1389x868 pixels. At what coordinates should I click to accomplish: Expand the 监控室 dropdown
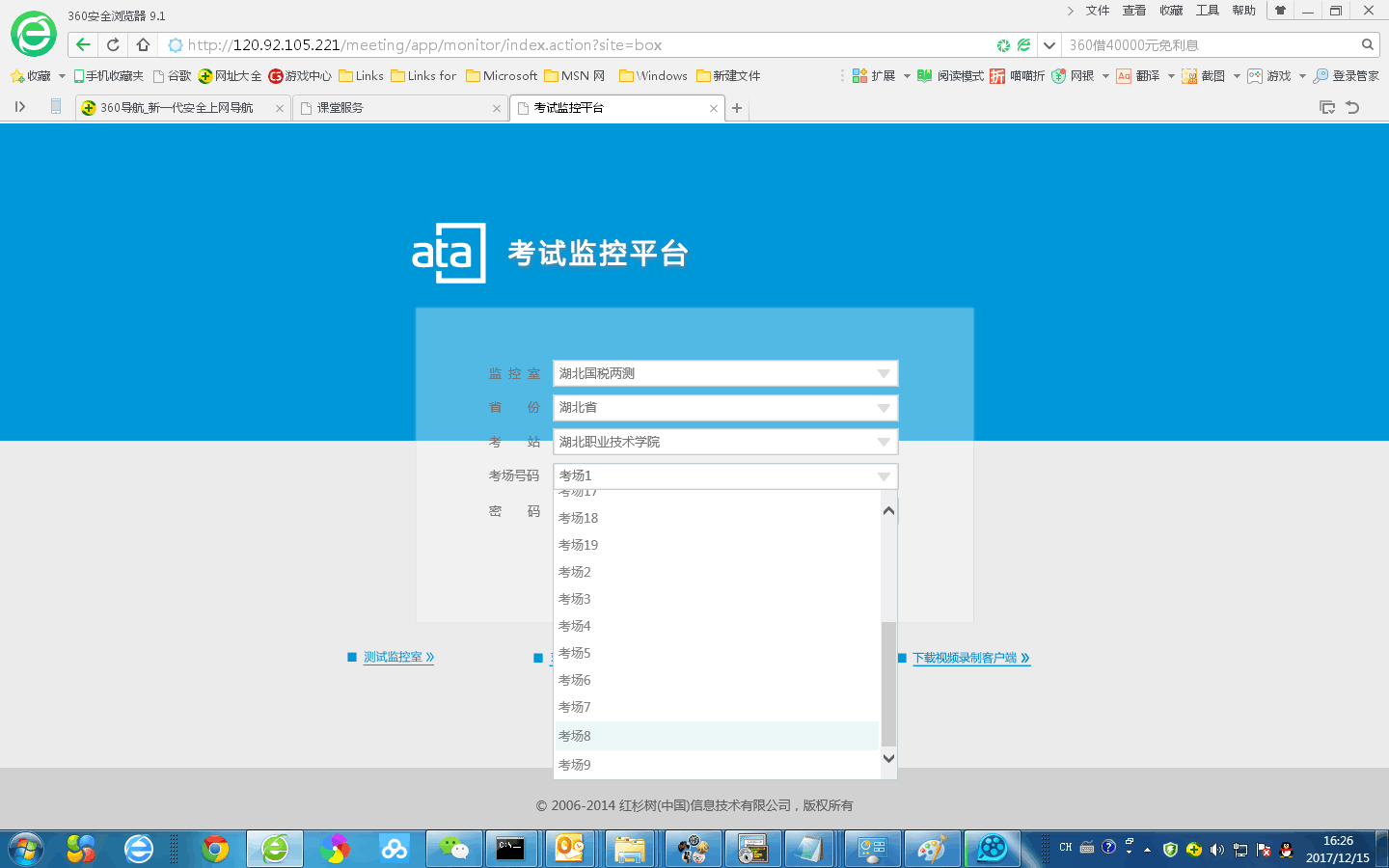[883, 373]
